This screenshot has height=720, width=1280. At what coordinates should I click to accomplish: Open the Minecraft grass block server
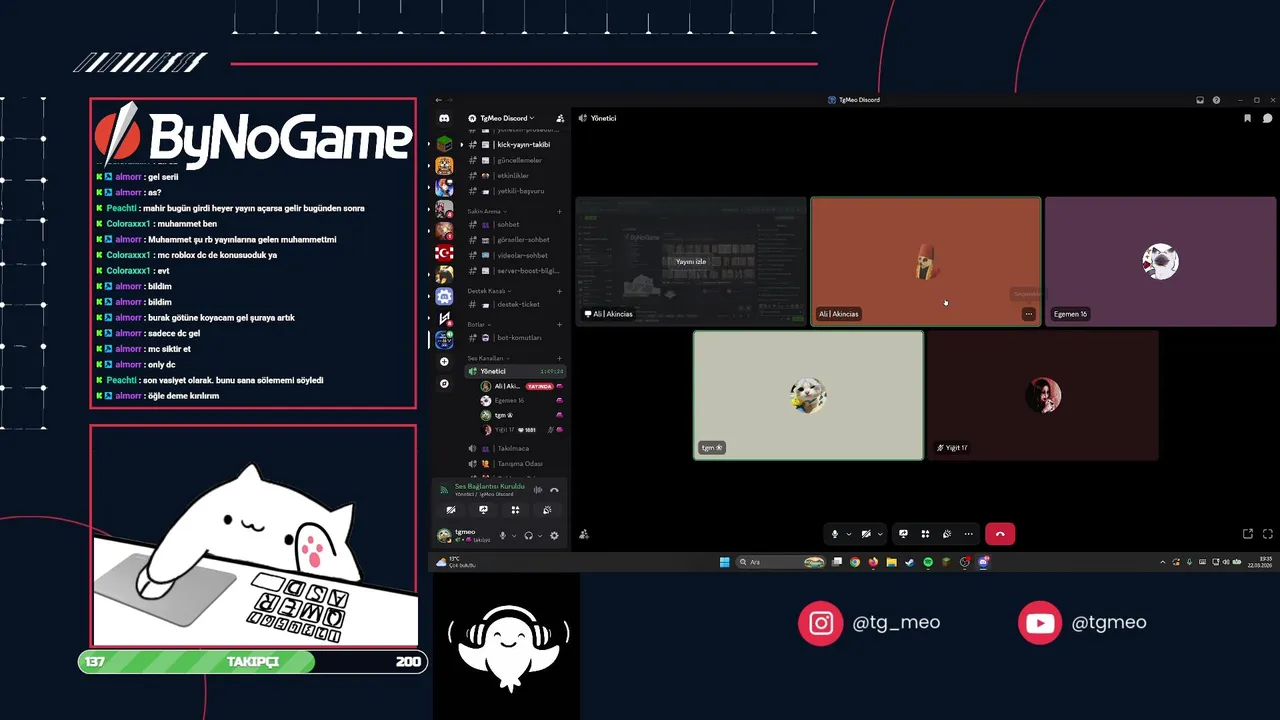[x=444, y=143]
